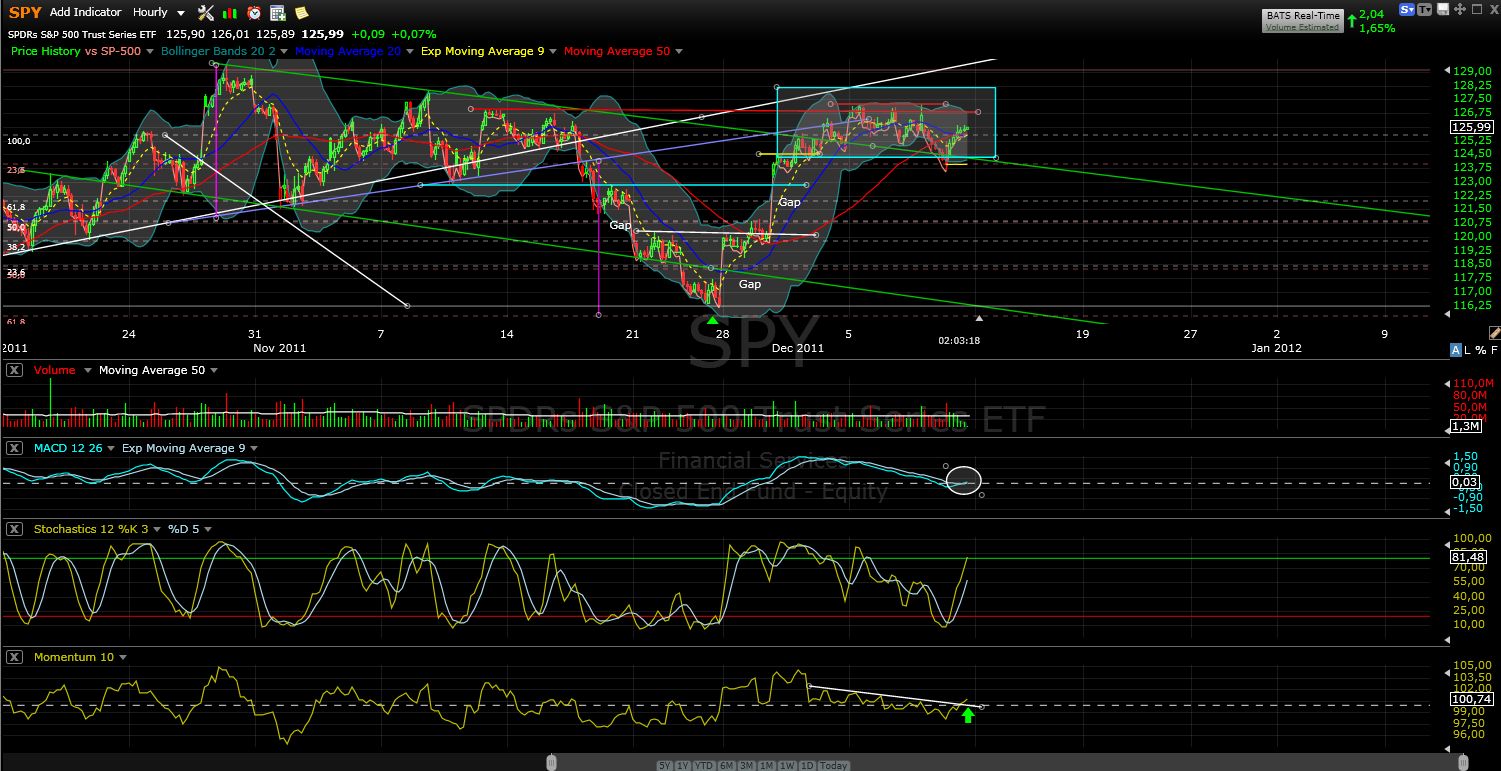Expand volume Moving Average 50 options
Screen dimensions: 1501x771
point(214,371)
